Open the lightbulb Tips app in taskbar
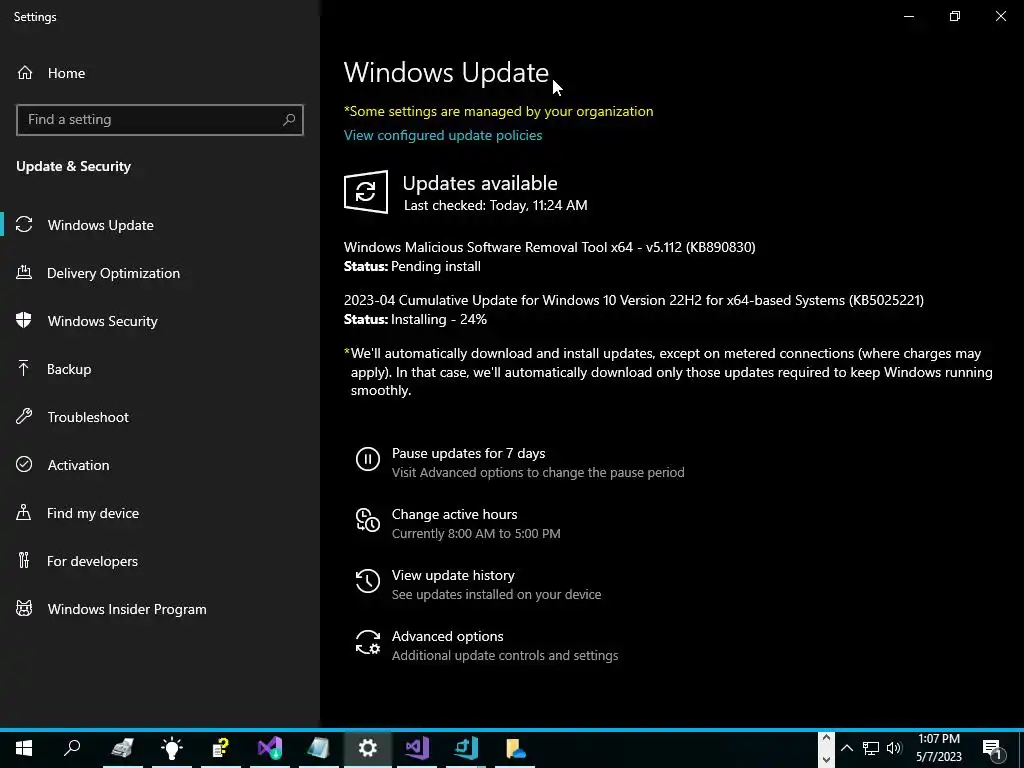 tap(172, 748)
